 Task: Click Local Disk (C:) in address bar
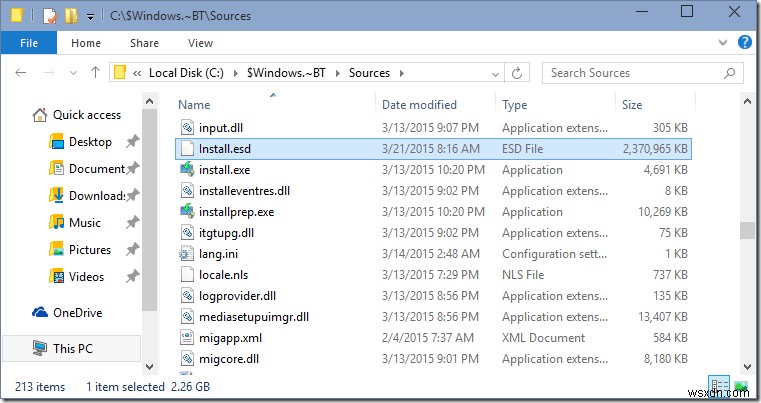tap(186, 73)
